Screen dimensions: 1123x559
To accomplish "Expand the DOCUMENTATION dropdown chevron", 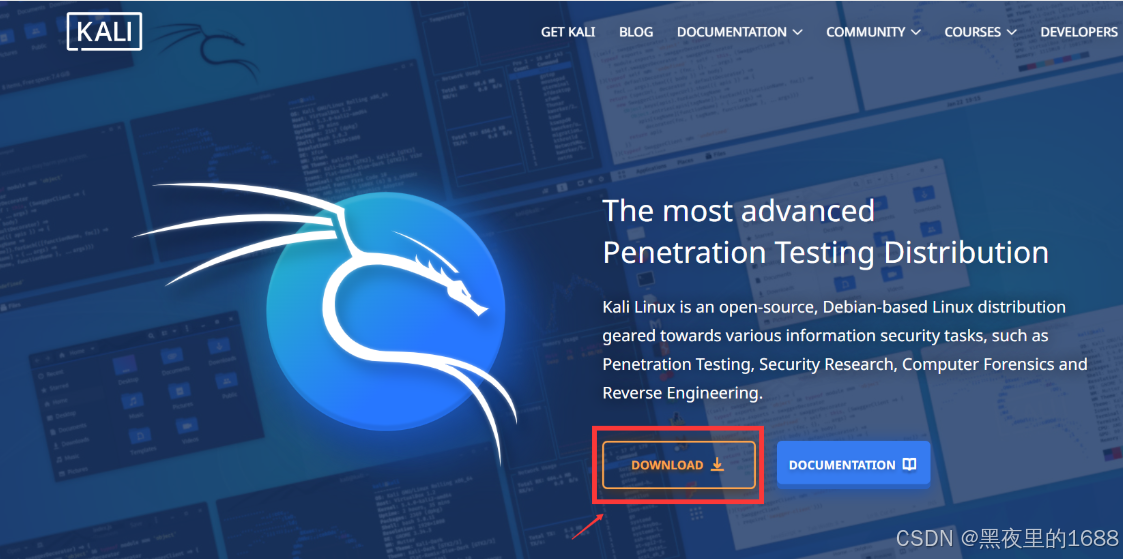I will click(797, 32).
